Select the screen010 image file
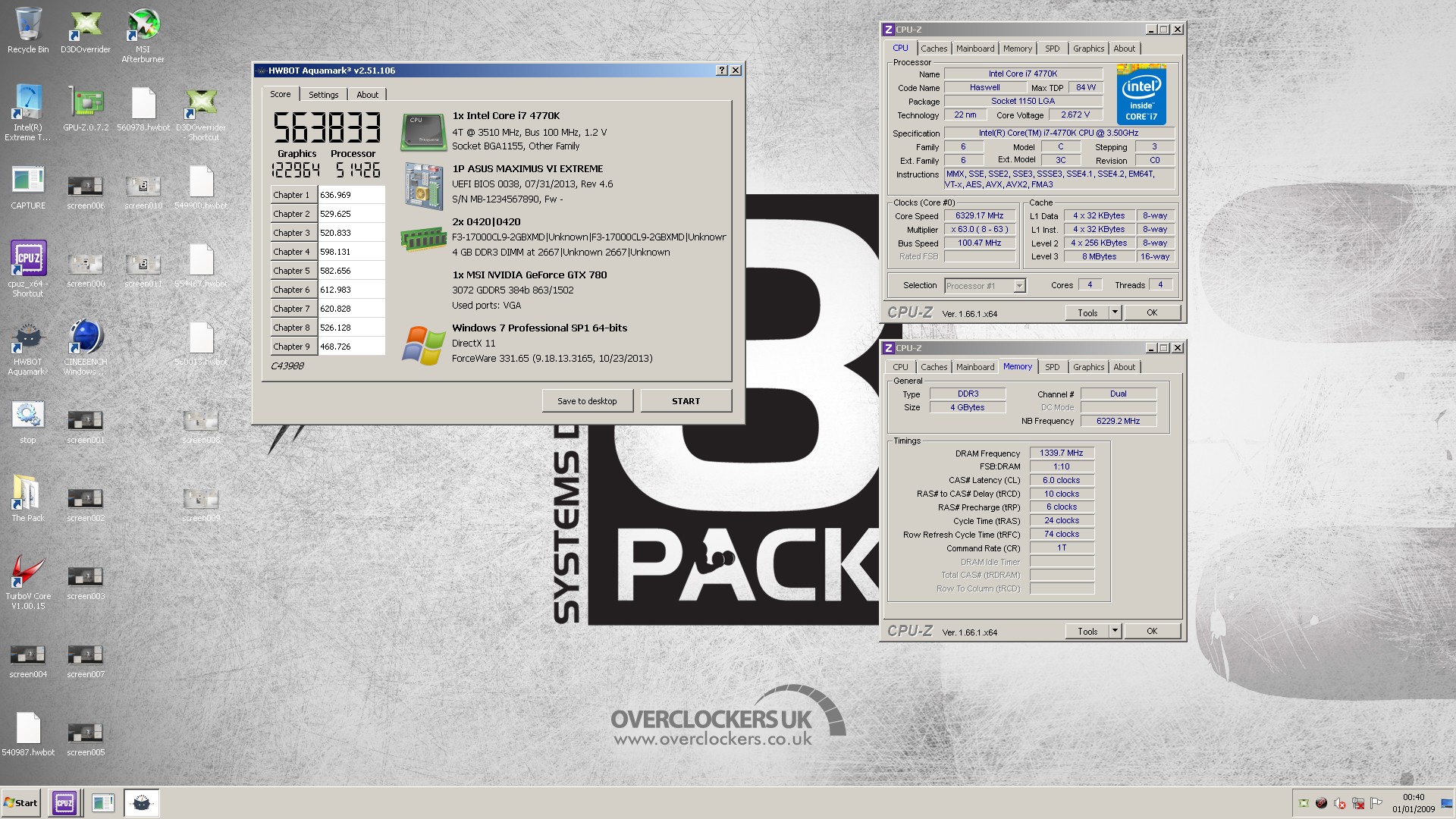 pyautogui.click(x=143, y=192)
